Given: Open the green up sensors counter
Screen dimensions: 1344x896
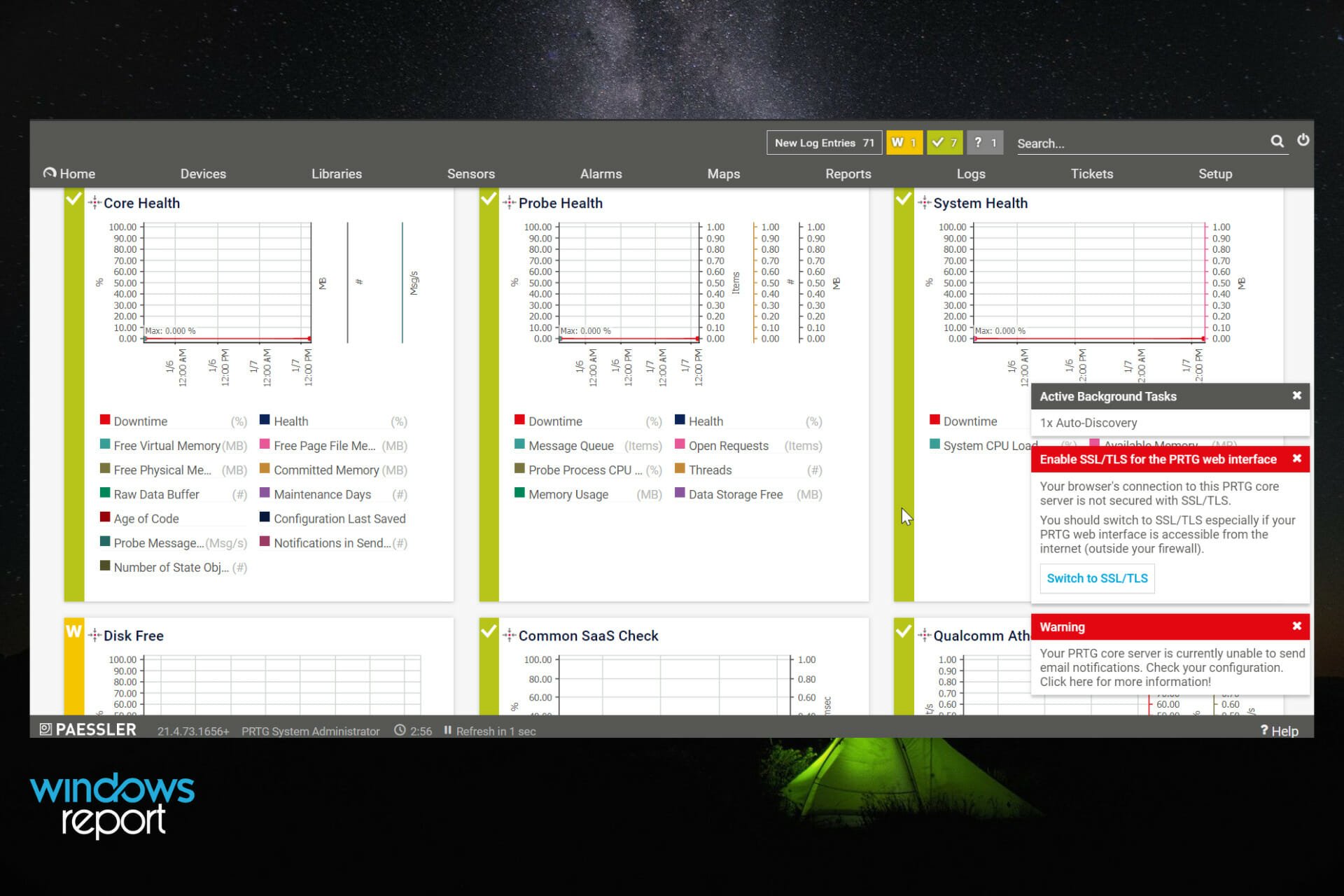Looking at the screenshot, I should click(x=944, y=143).
